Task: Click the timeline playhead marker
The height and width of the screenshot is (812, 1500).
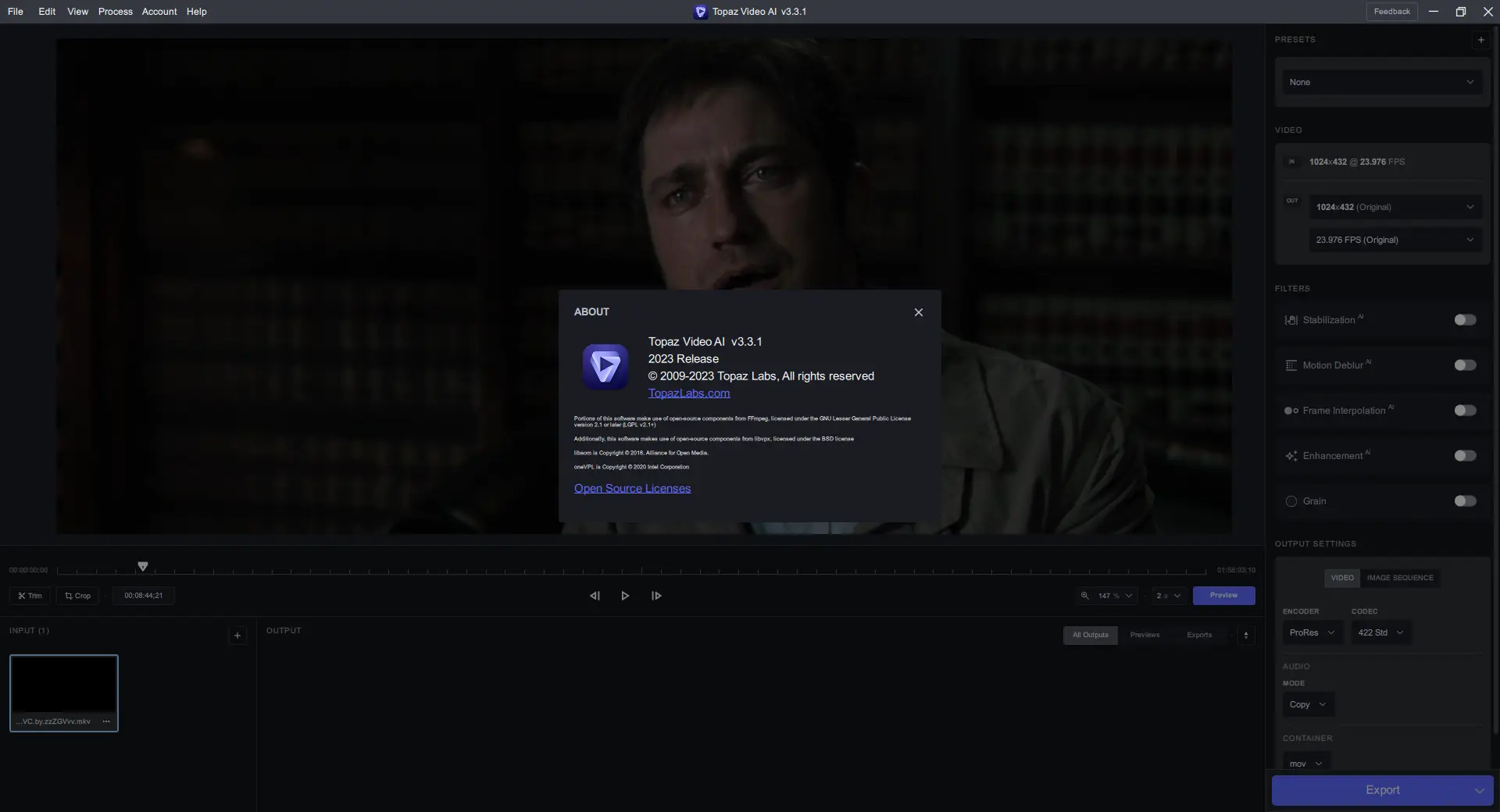Action: 143,566
